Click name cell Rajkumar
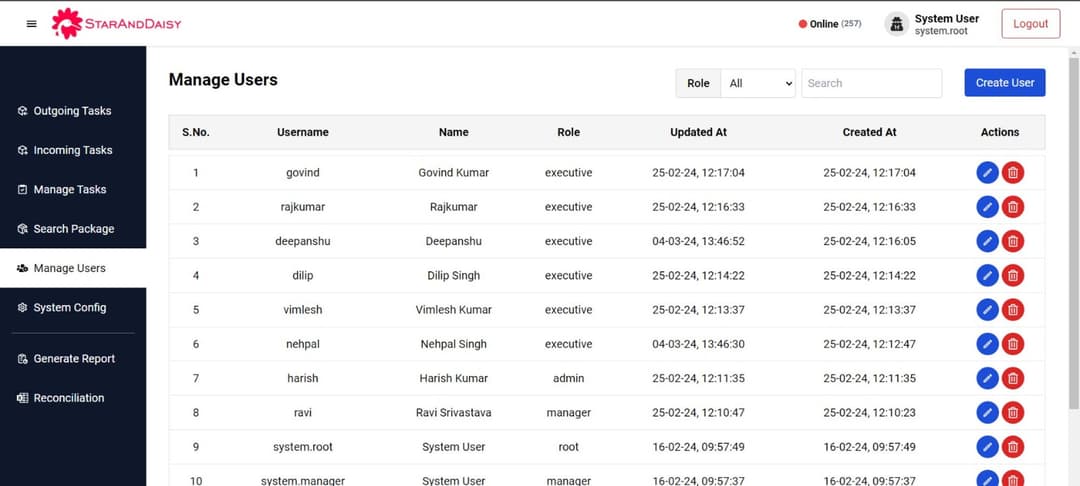 coord(453,207)
